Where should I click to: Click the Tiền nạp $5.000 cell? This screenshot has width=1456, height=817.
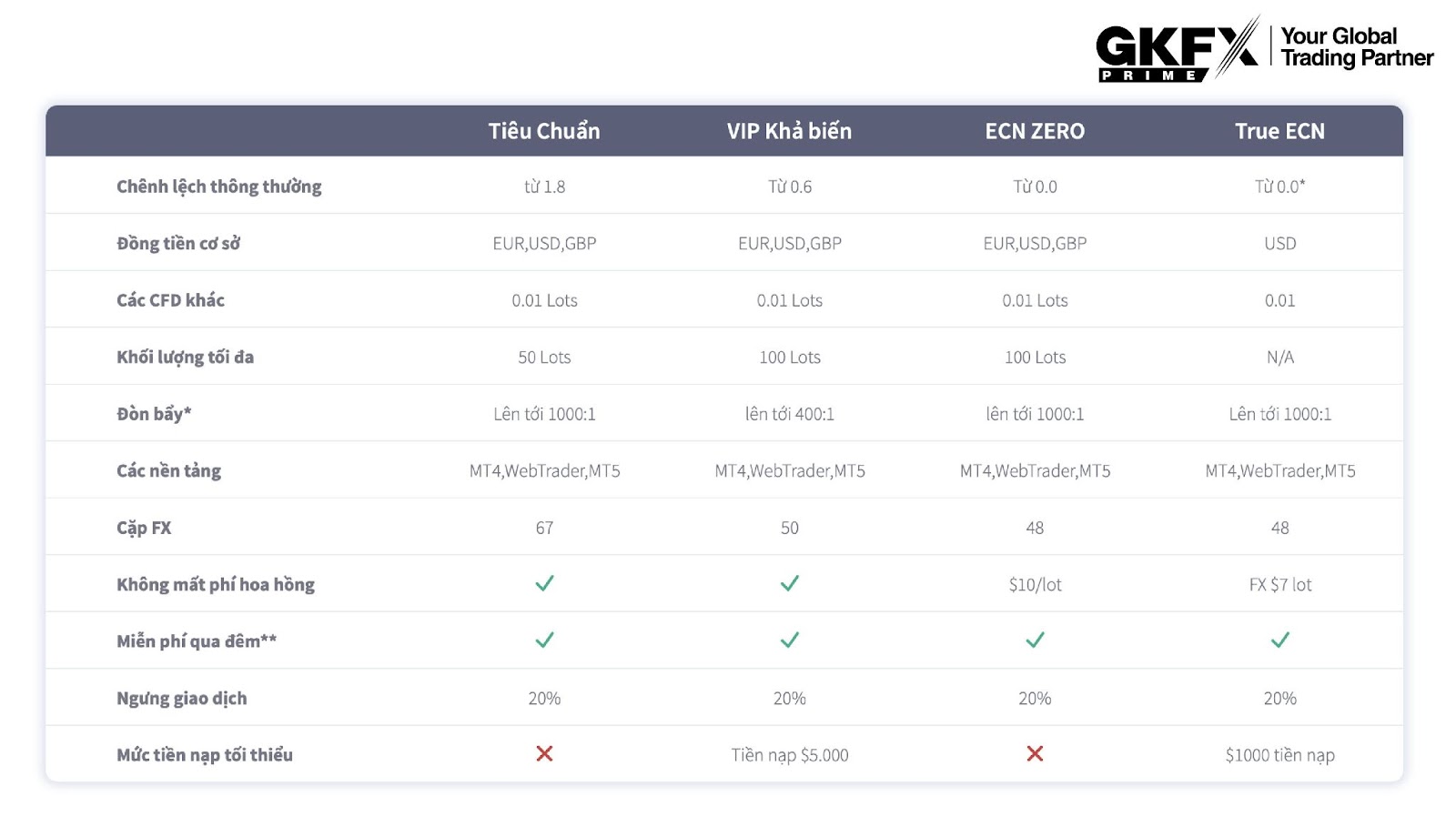(x=790, y=755)
